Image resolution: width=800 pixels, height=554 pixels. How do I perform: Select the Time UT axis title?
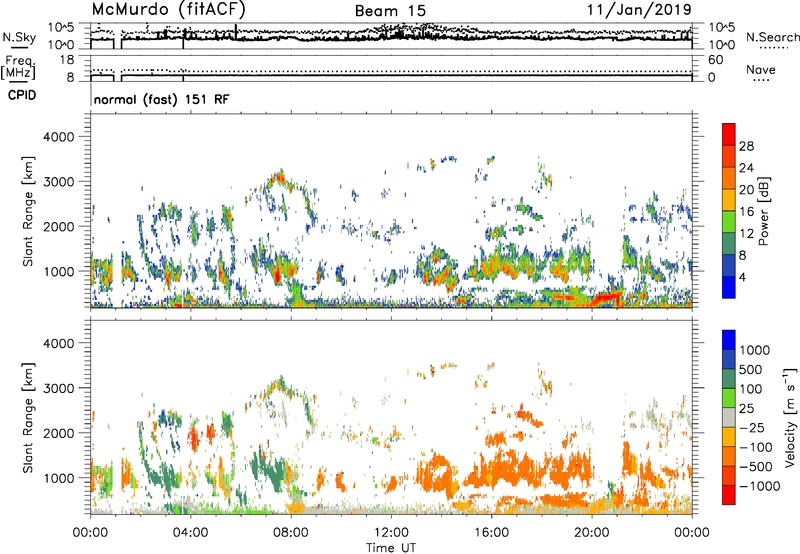(391, 548)
